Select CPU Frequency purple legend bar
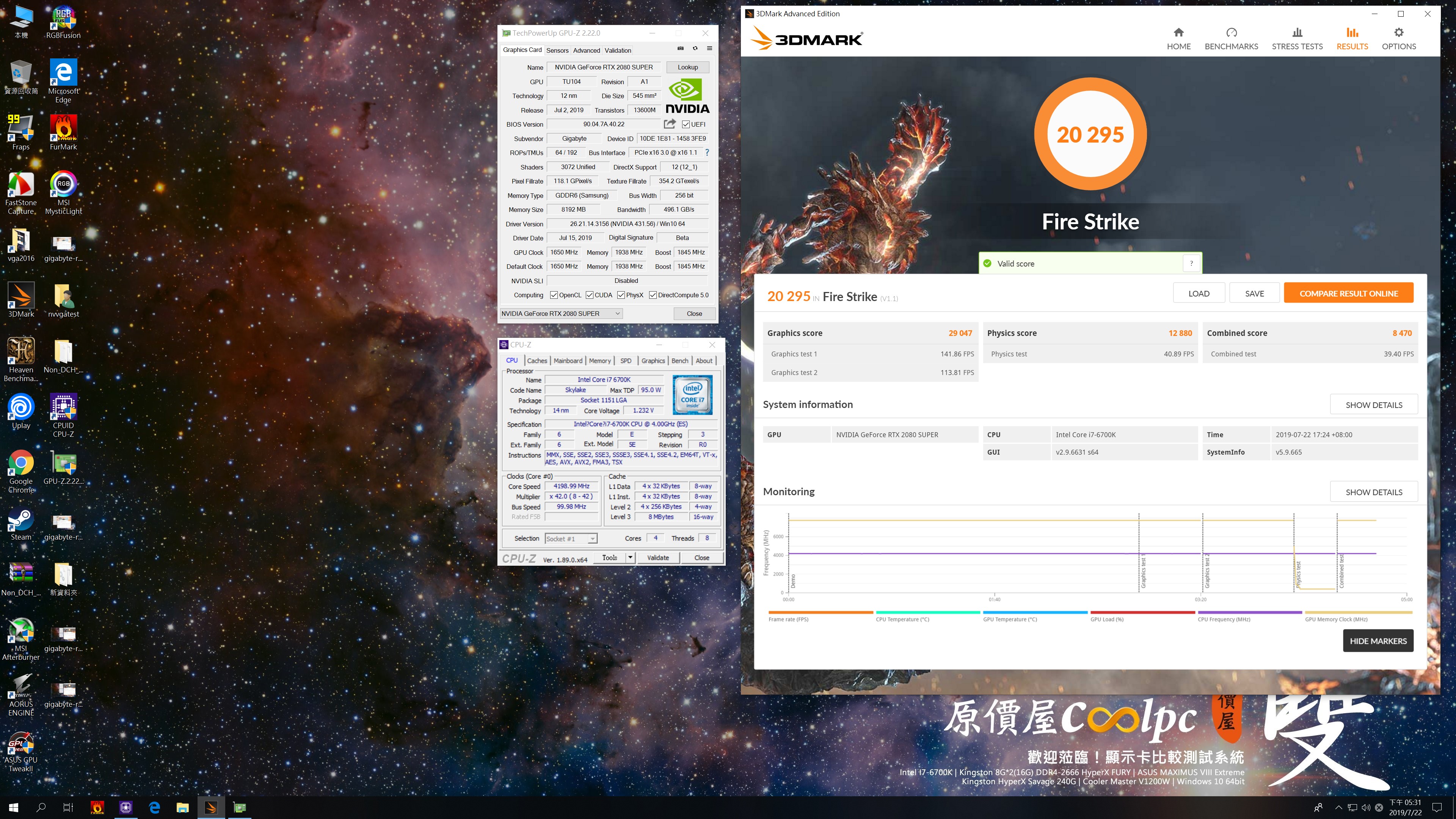The height and width of the screenshot is (819, 1456). [1250, 612]
